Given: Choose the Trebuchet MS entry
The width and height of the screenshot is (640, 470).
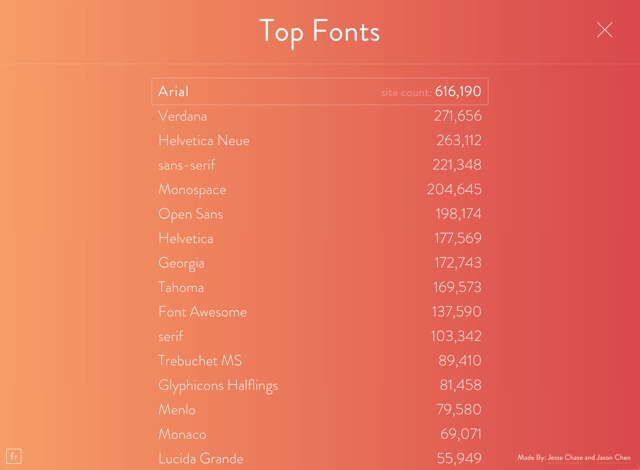Looking at the screenshot, I should [x=320, y=361].
